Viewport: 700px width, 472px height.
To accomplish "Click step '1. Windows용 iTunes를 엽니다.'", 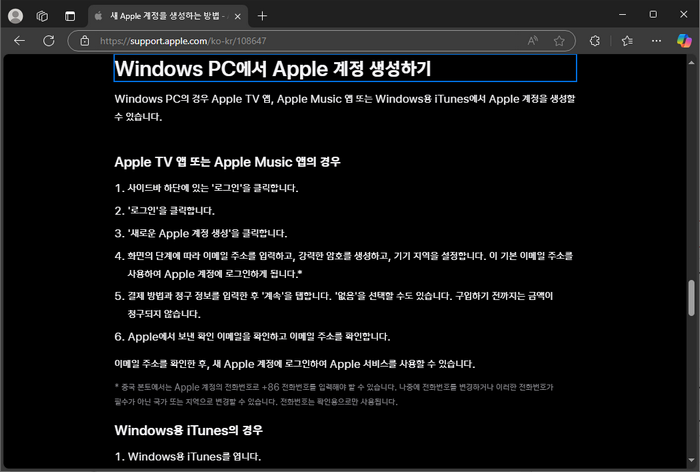I will (188, 456).
